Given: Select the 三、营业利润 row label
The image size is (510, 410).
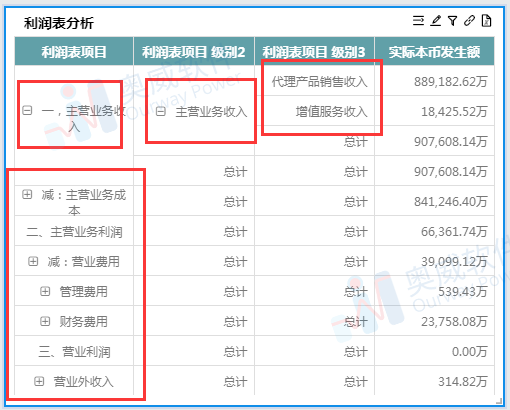Looking at the screenshot, I should click(74, 352).
